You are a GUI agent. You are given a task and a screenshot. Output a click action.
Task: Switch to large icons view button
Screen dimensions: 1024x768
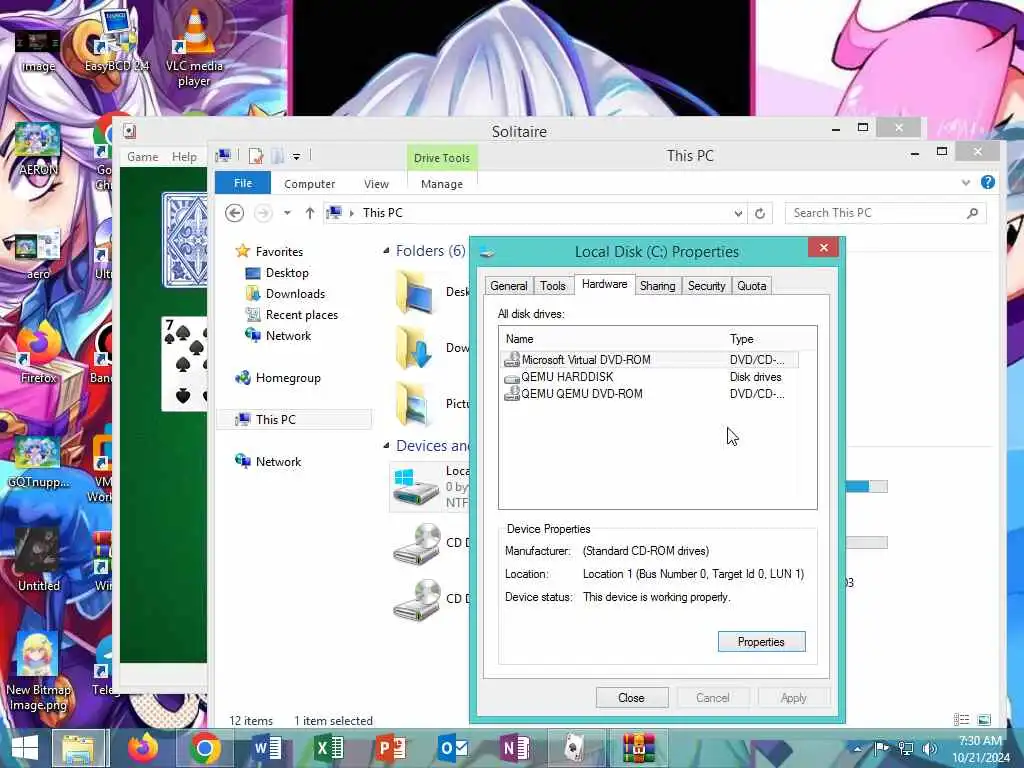tap(984, 720)
